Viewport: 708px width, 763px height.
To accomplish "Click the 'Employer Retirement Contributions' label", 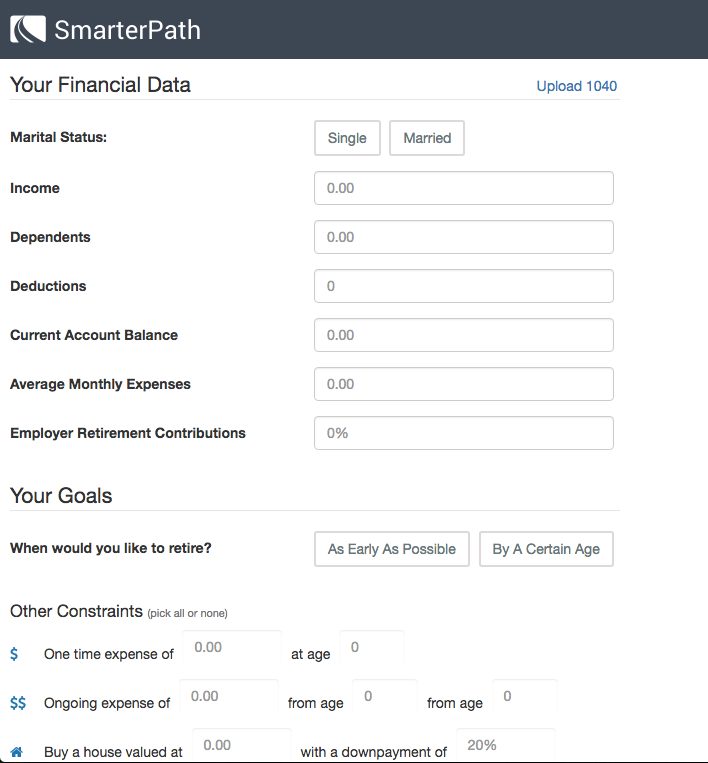I will [x=128, y=433].
